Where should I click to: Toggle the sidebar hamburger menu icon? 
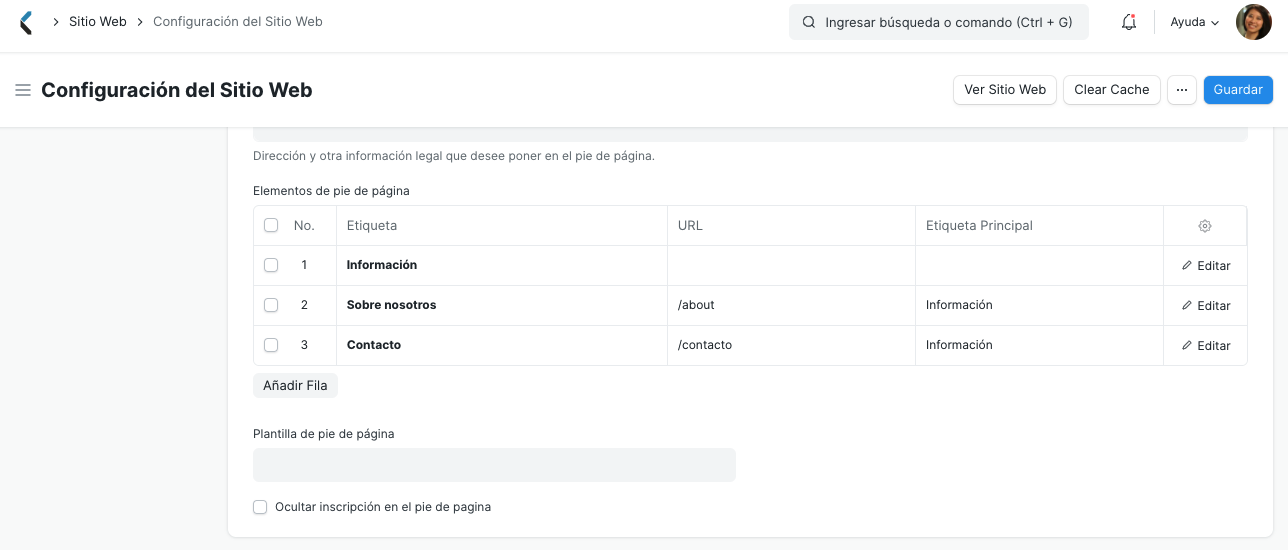23,90
